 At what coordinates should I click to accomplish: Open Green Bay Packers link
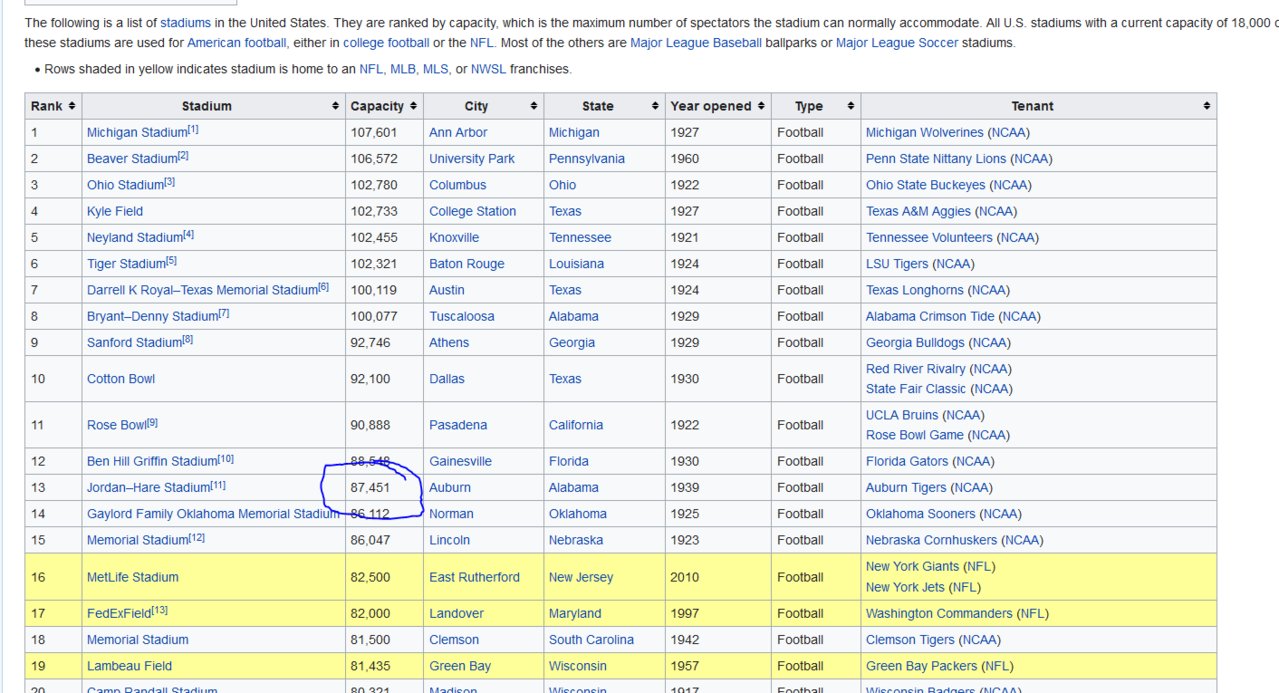tap(922, 666)
